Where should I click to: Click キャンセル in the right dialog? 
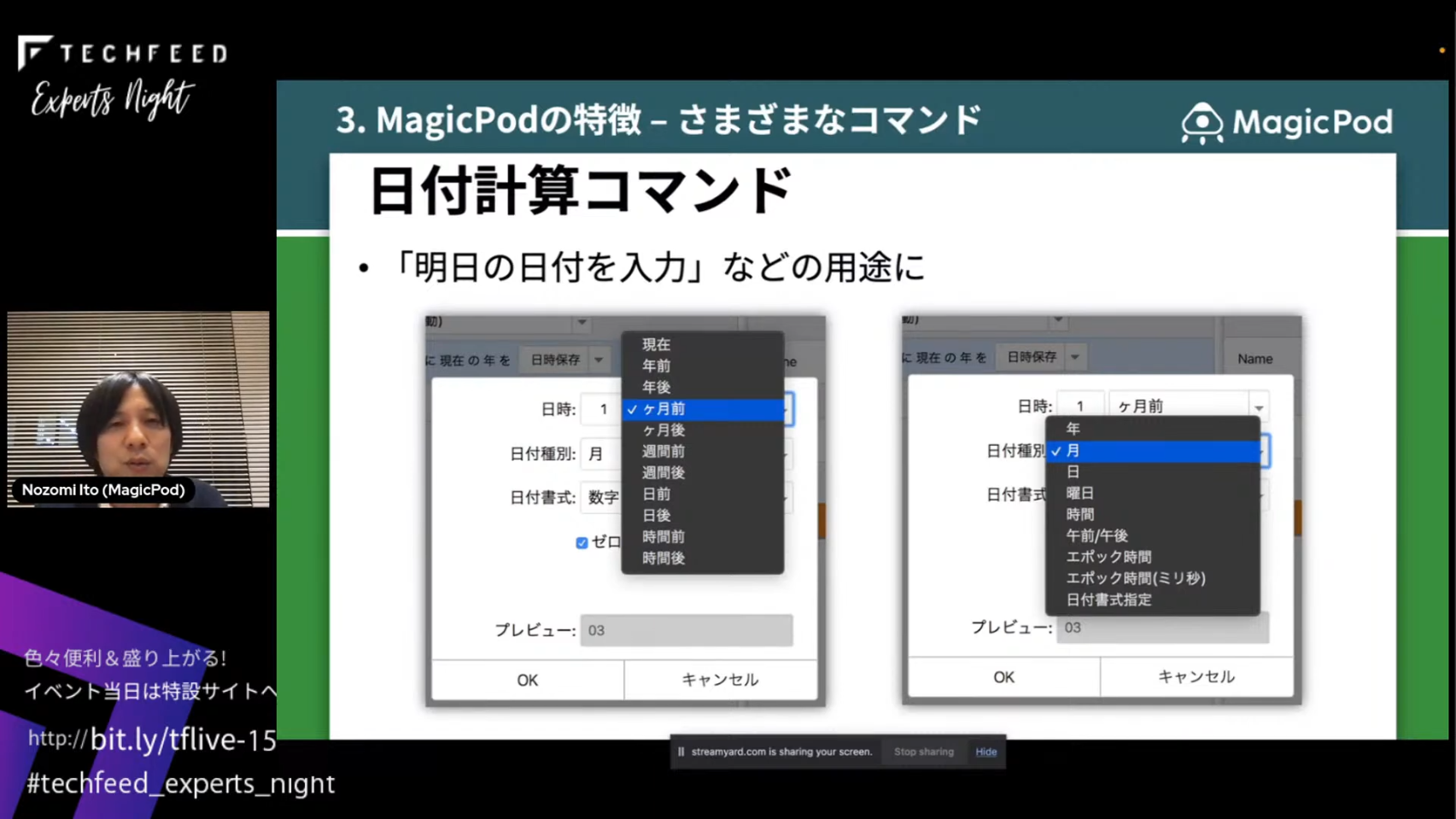click(1196, 677)
